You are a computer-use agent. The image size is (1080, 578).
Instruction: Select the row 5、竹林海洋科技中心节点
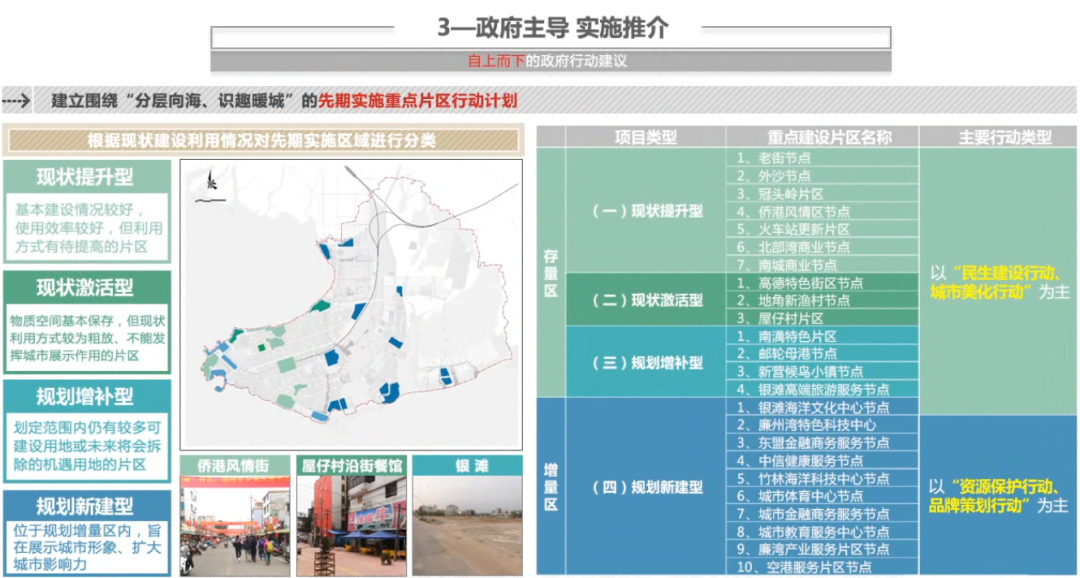822,479
